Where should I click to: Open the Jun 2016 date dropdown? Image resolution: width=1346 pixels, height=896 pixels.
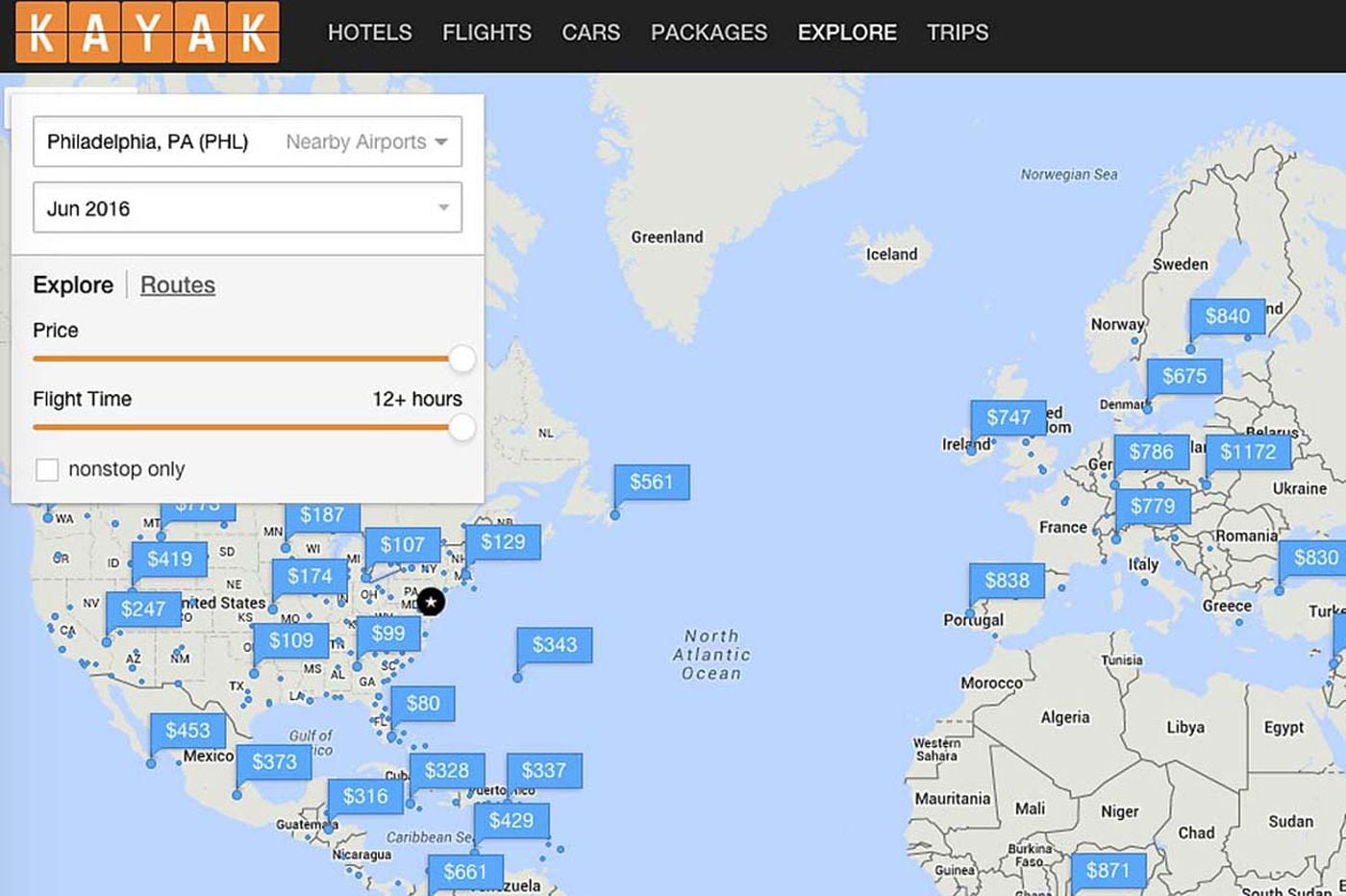tap(247, 208)
